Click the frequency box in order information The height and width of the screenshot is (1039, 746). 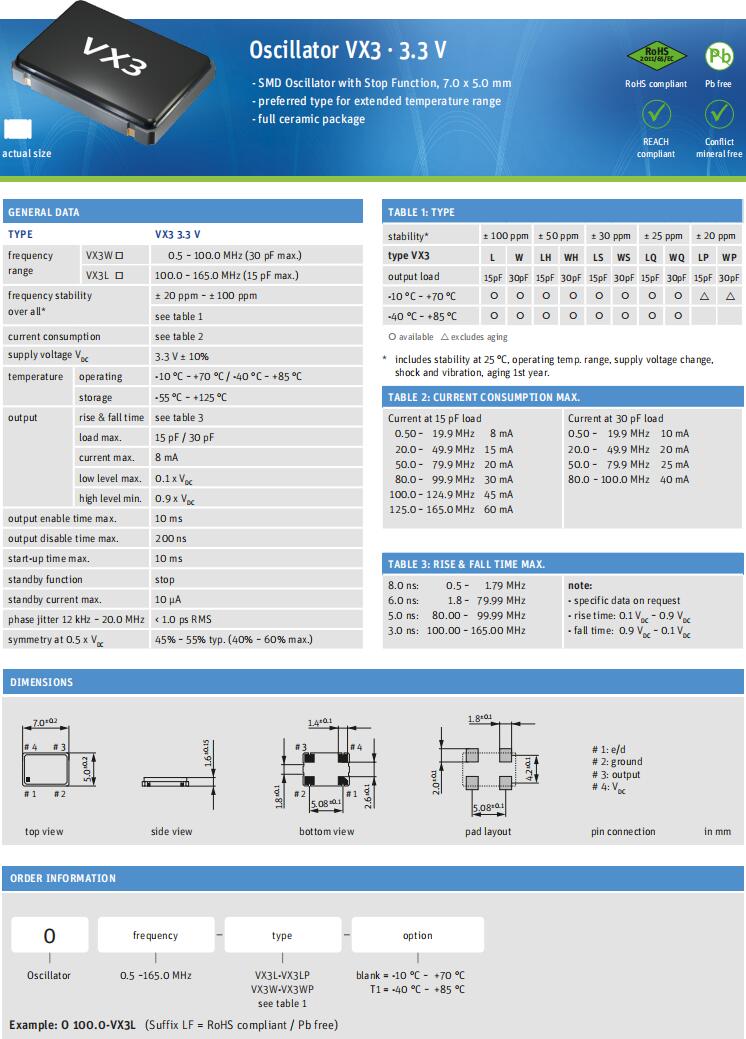pos(155,936)
